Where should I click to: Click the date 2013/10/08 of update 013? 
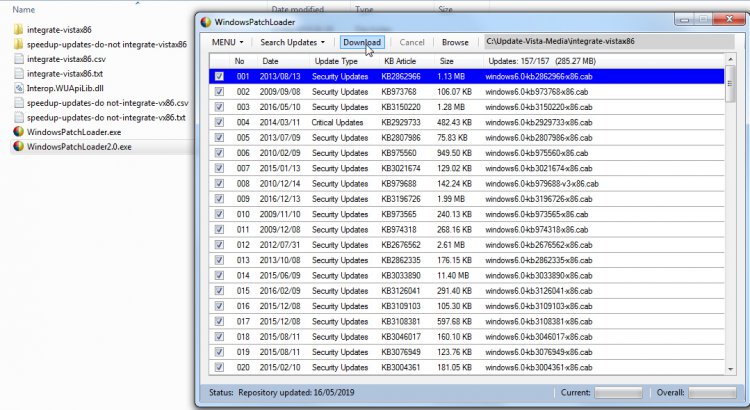coord(280,260)
